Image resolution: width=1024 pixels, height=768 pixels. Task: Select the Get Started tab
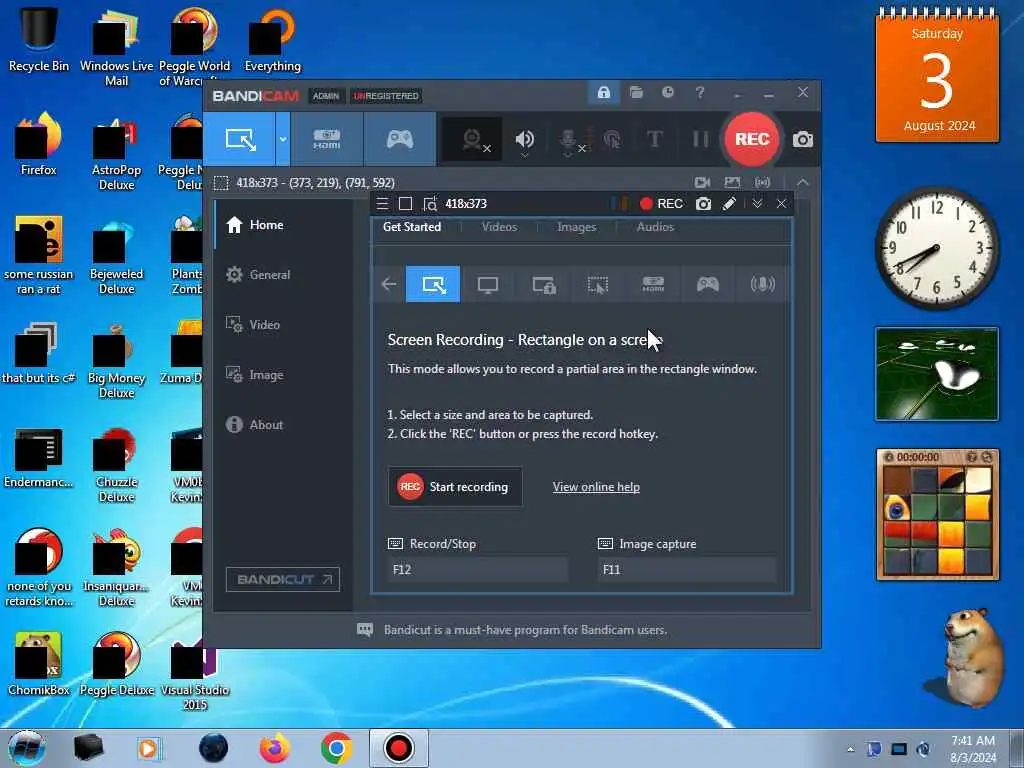click(x=411, y=227)
